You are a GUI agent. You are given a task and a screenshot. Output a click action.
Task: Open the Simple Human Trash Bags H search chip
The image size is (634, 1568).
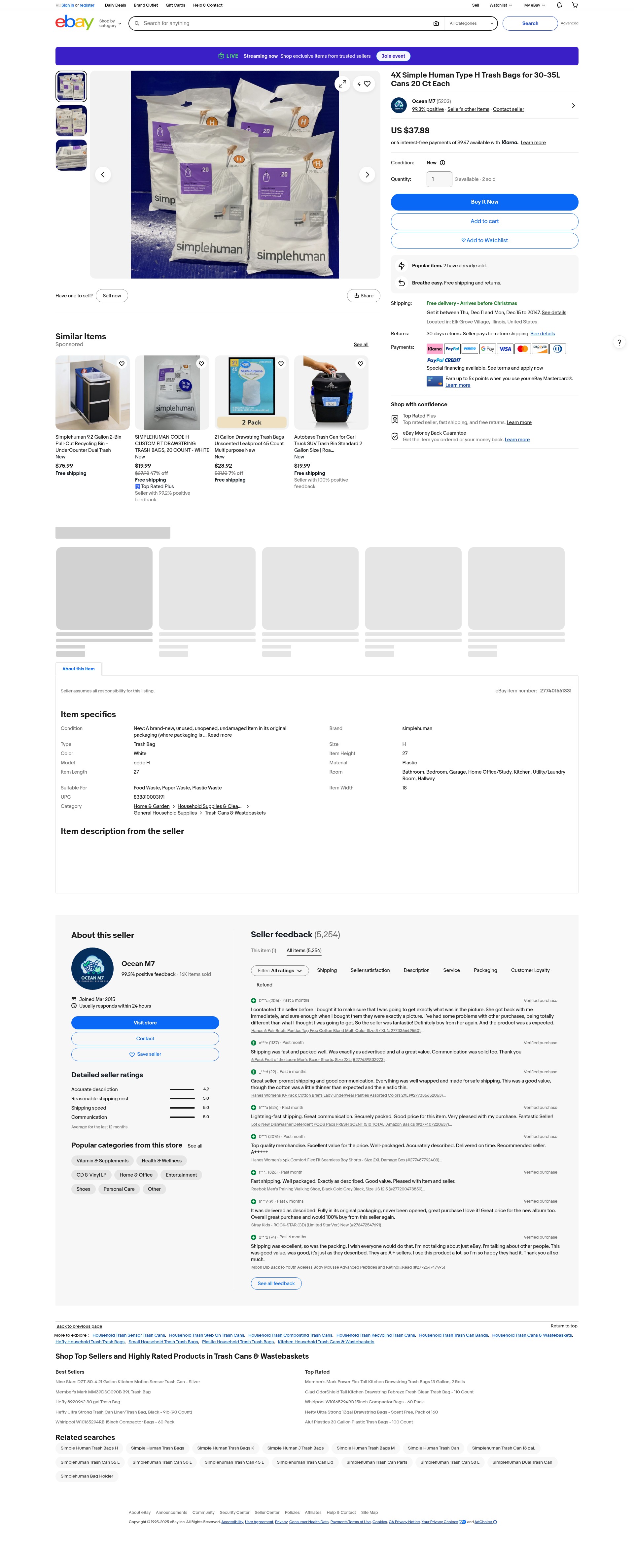pyautogui.click(x=89, y=1449)
